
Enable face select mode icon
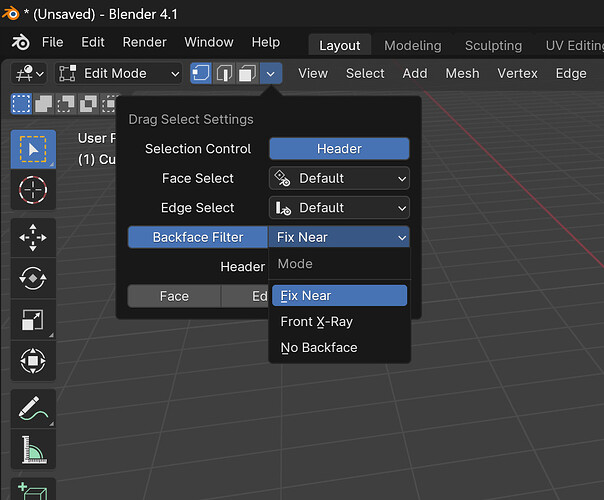(247, 73)
